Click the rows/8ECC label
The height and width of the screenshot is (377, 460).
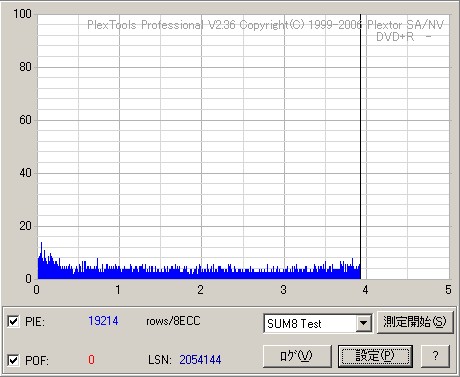[x=173, y=321]
